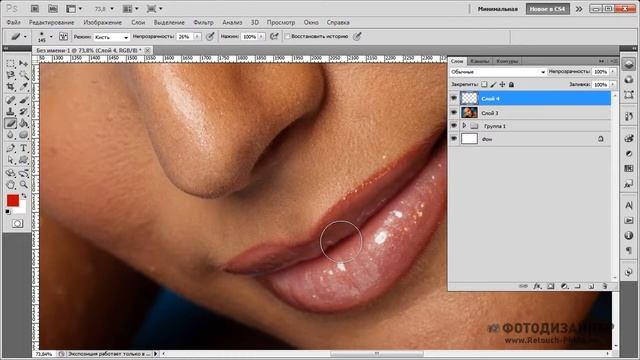Switch to Контуры tab
Image resolution: width=640 pixels, height=360 pixels.
click(507, 61)
